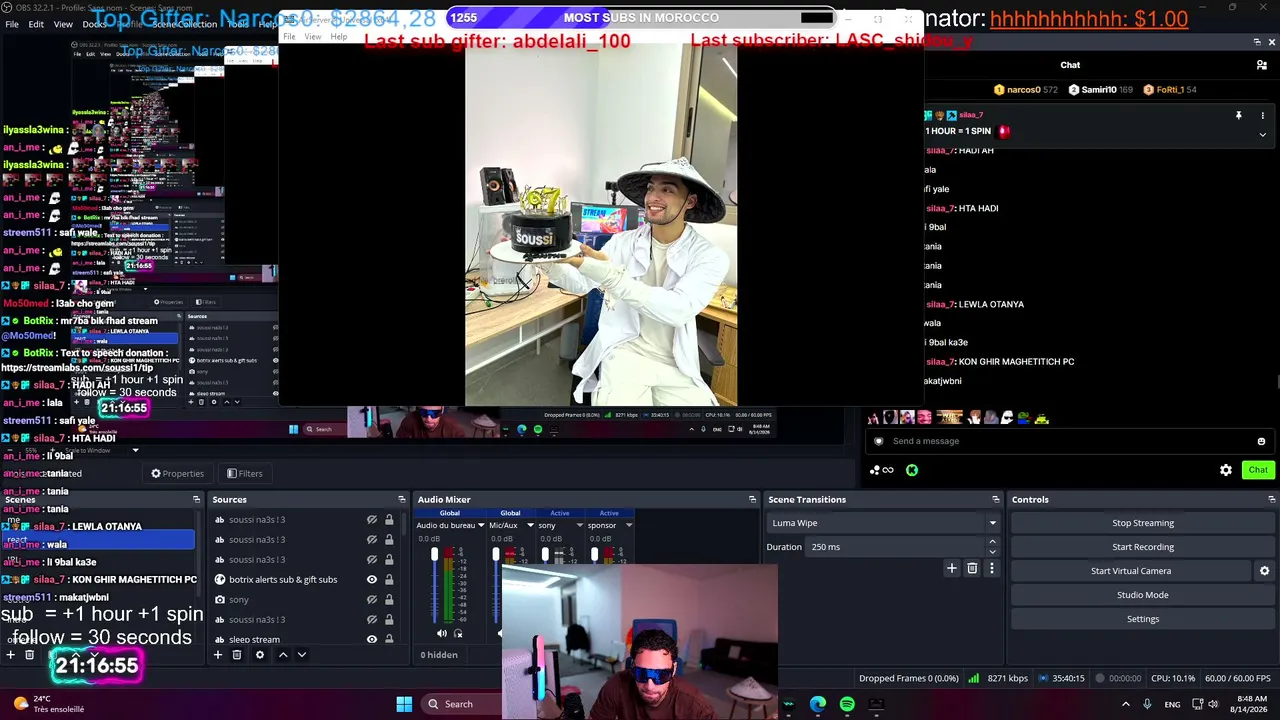Image resolution: width=1280 pixels, height=720 pixels.
Task: Add a new source in Sources panel
Action: coord(218,655)
